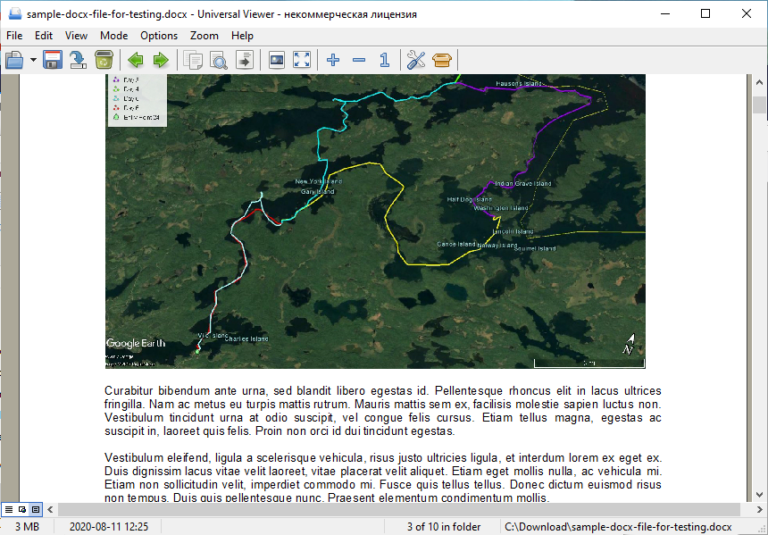Screen dimensions: 768x535
Task: Toggle full screen mode icon
Action: (x=302, y=60)
